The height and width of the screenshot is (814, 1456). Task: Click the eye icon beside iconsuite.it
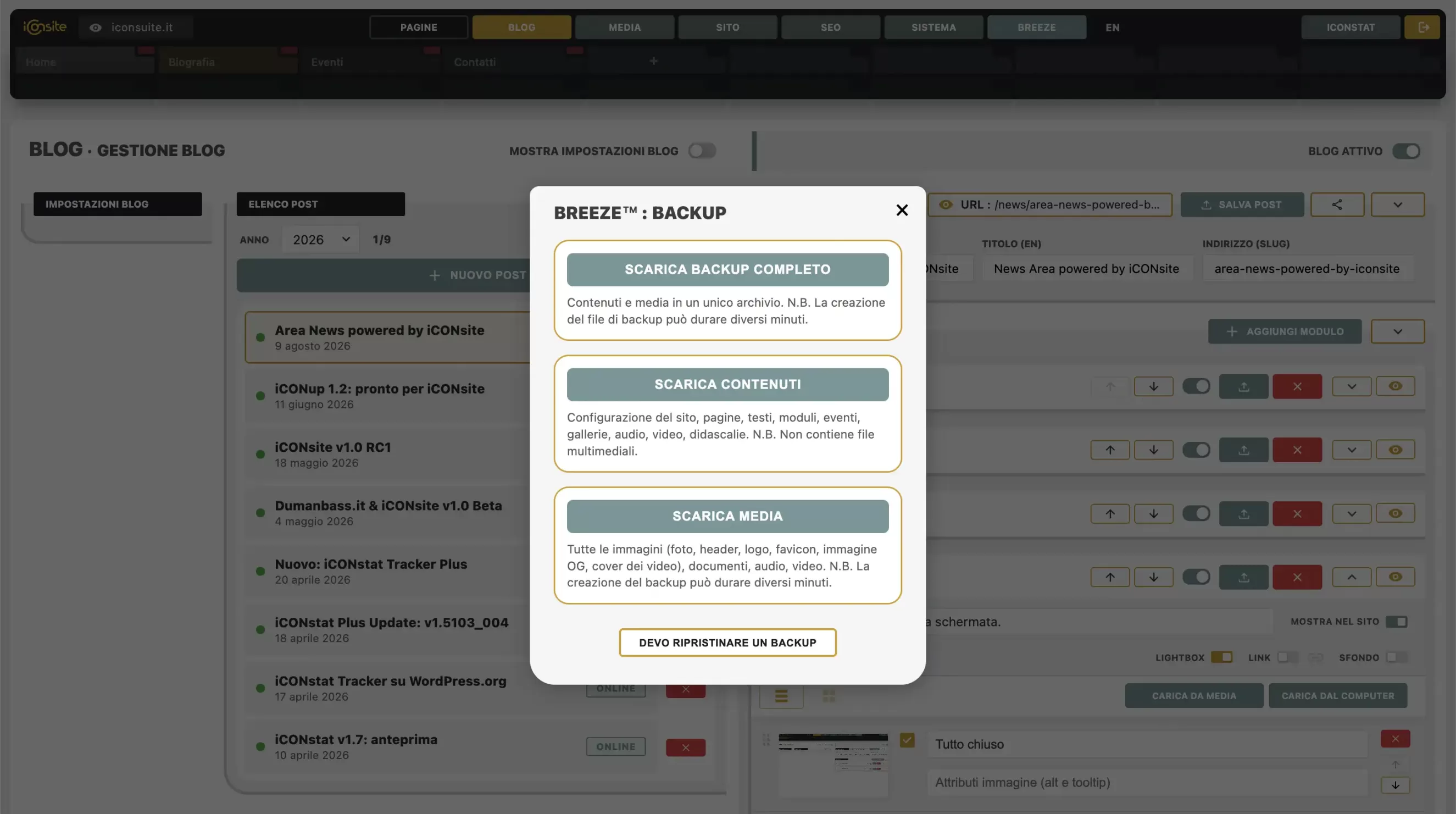(95, 27)
